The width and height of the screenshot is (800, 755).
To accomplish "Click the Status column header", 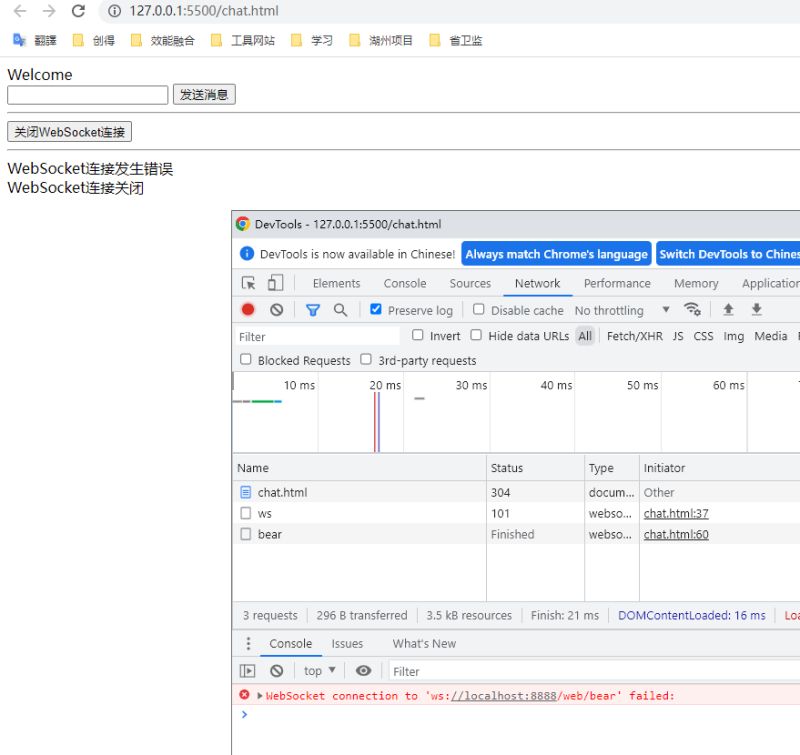I will (x=535, y=468).
